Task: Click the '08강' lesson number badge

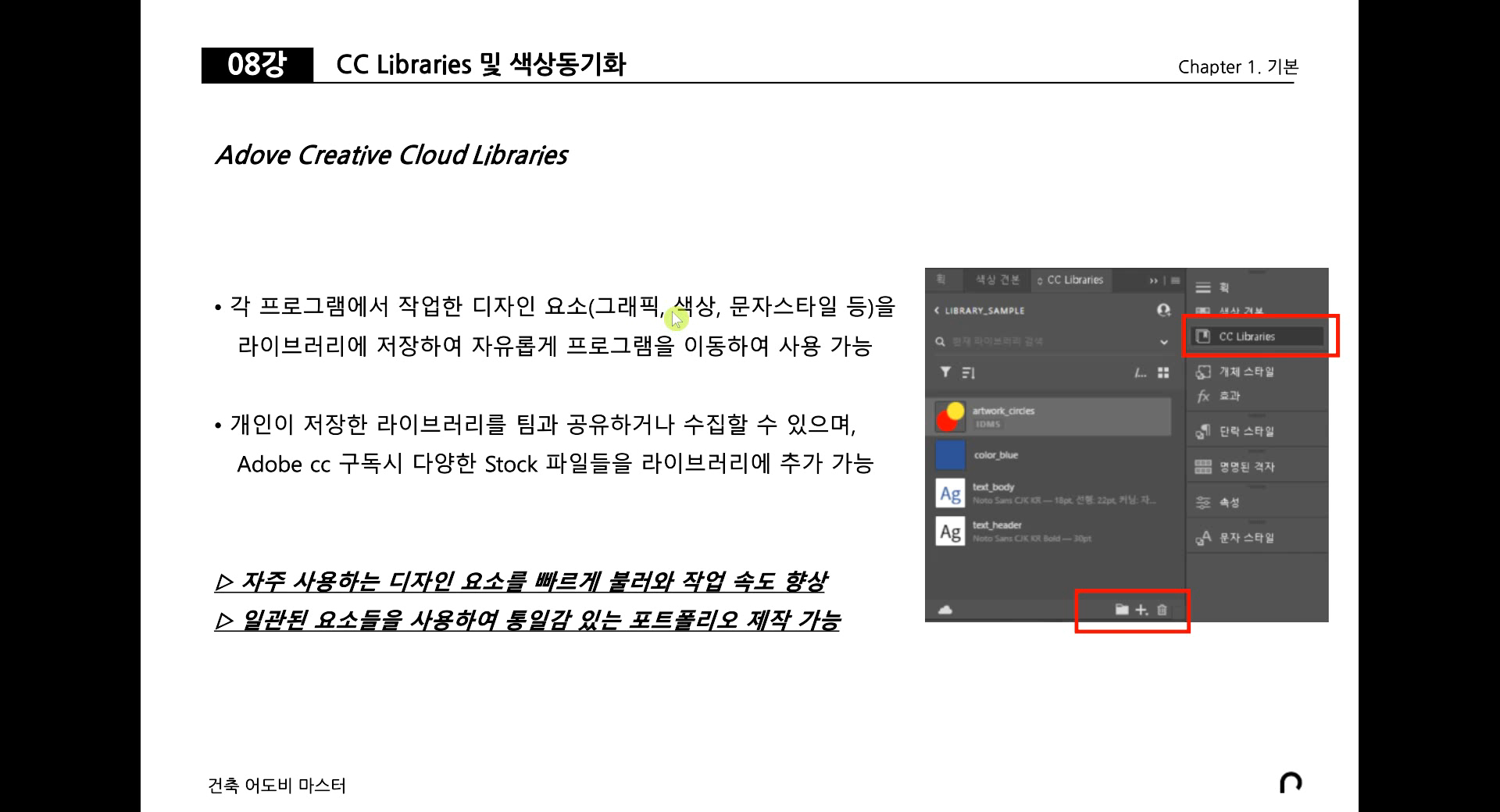Action: click(x=257, y=65)
